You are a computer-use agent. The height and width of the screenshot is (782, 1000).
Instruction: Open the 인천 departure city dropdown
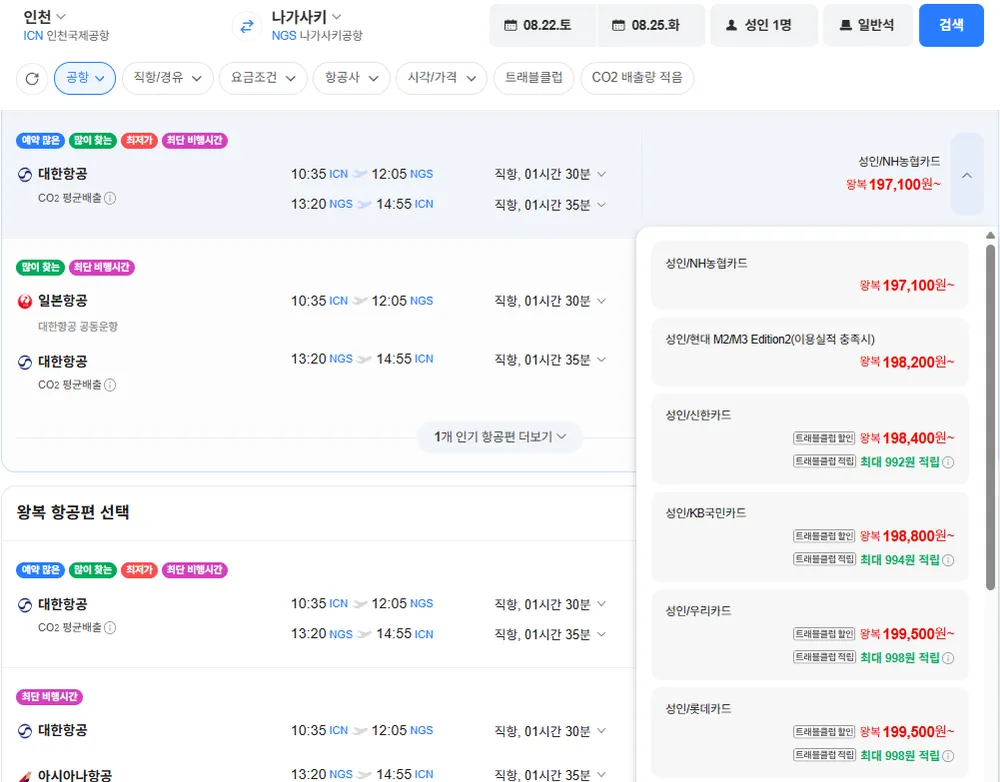[44, 17]
